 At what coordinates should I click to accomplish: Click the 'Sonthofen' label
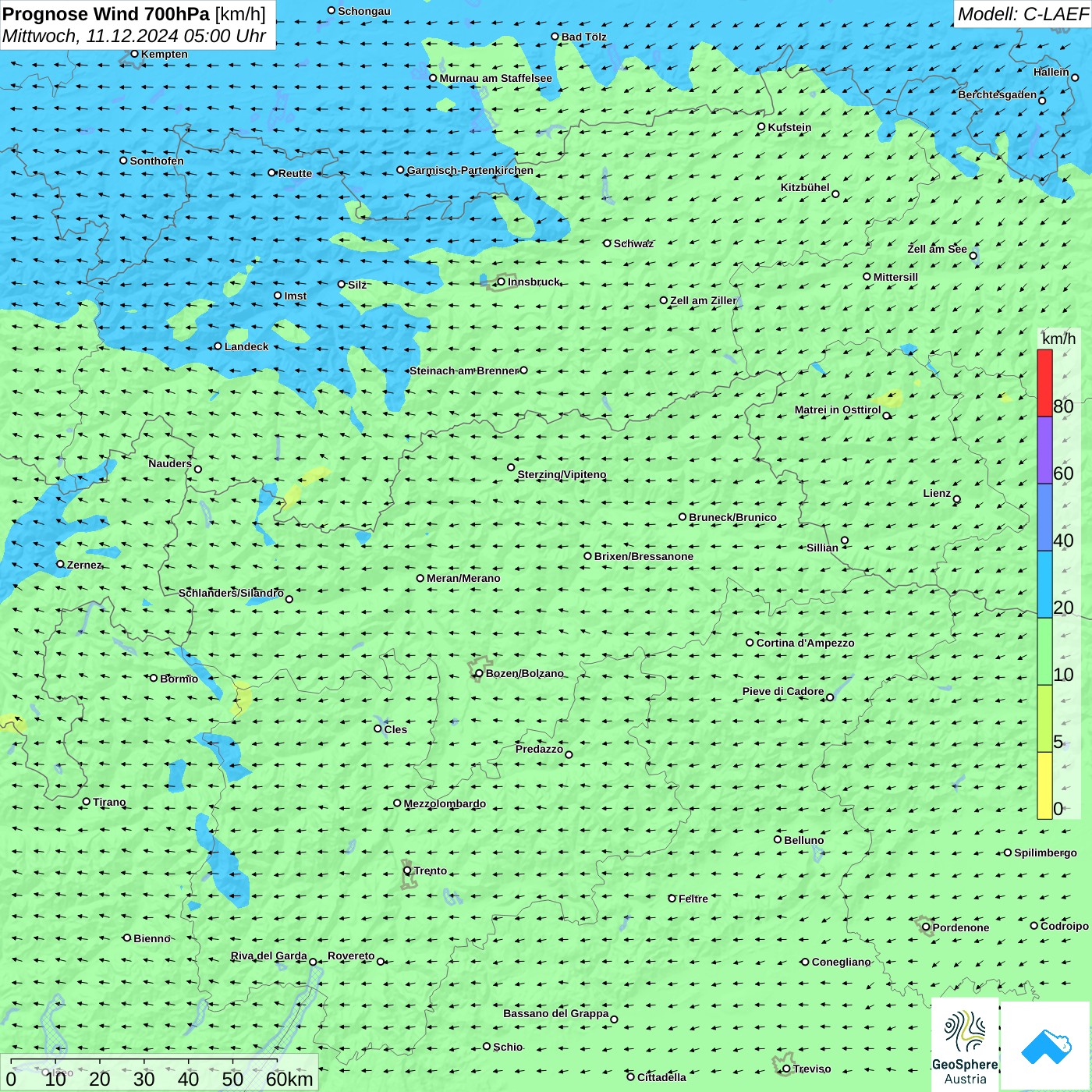(157, 161)
